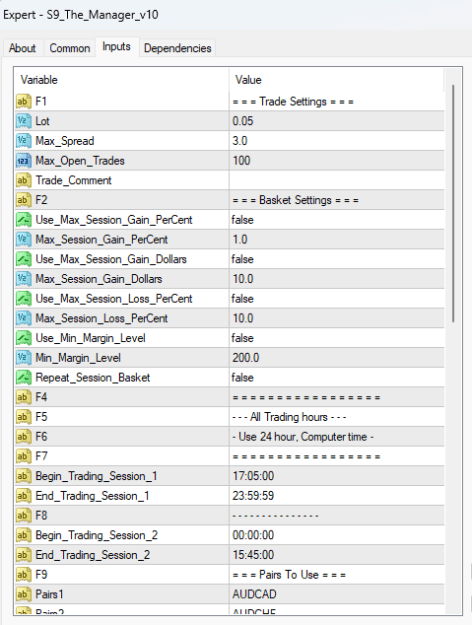The width and height of the screenshot is (472, 625).
Task: Click the icon beside End_Trading_Session_1
Action: click(x=24, y=495)
